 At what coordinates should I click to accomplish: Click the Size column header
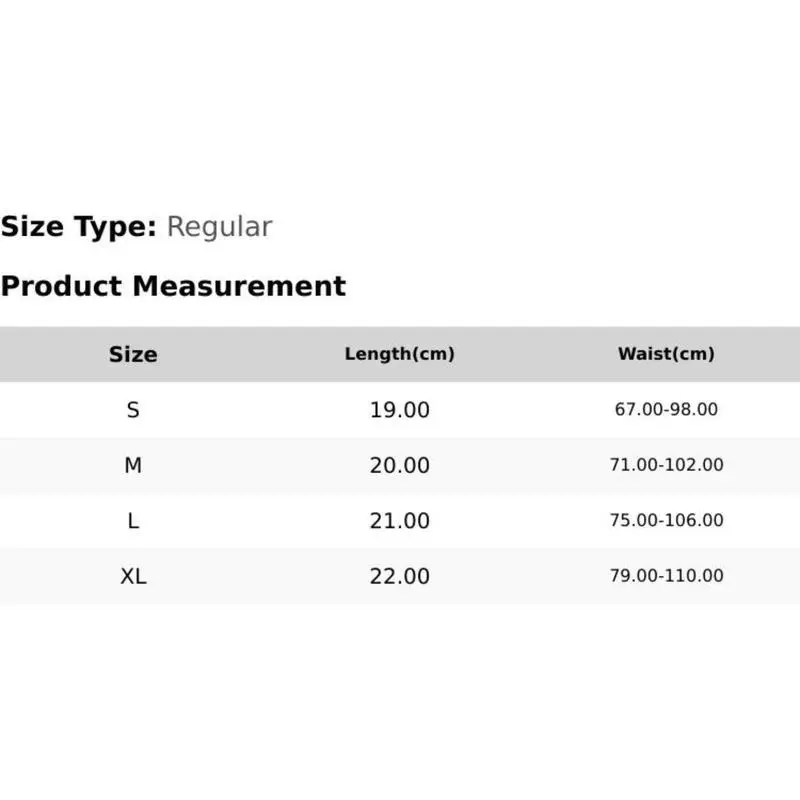pos(133,354)
